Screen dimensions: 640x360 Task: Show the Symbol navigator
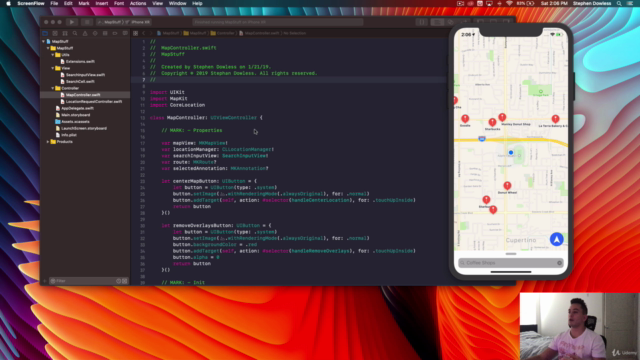click(x=65, y=33)
